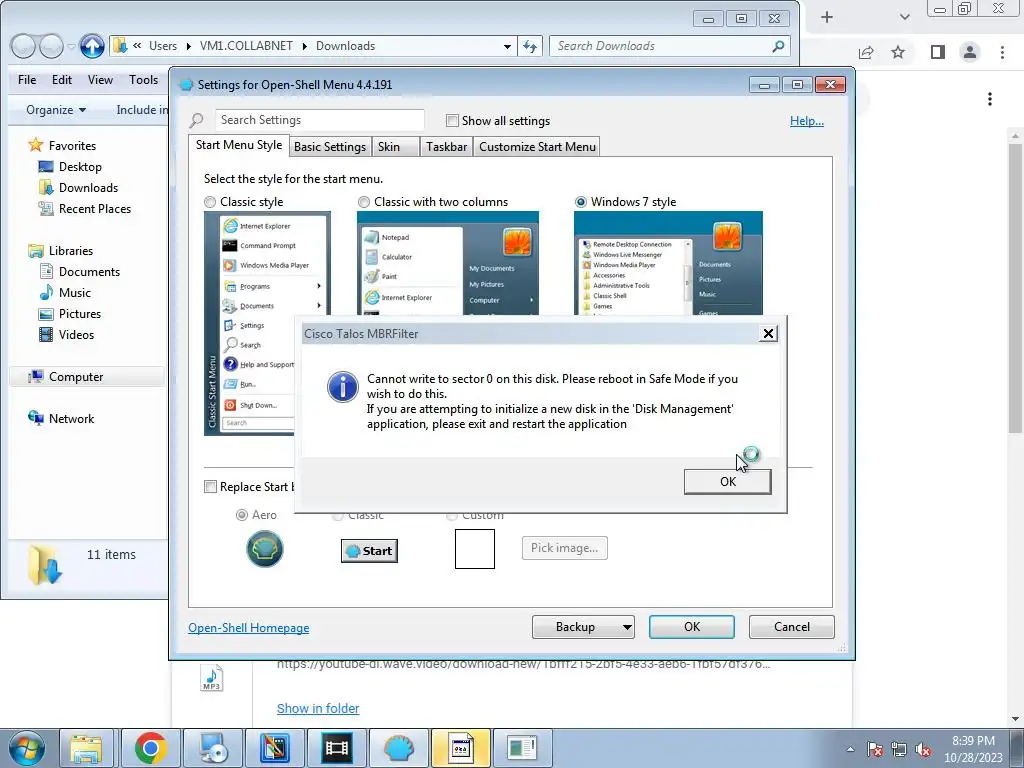The height and width of the screenshot is (768, 1024).
Task: Open Google Chrome from the taskbar
Action: 151,748
